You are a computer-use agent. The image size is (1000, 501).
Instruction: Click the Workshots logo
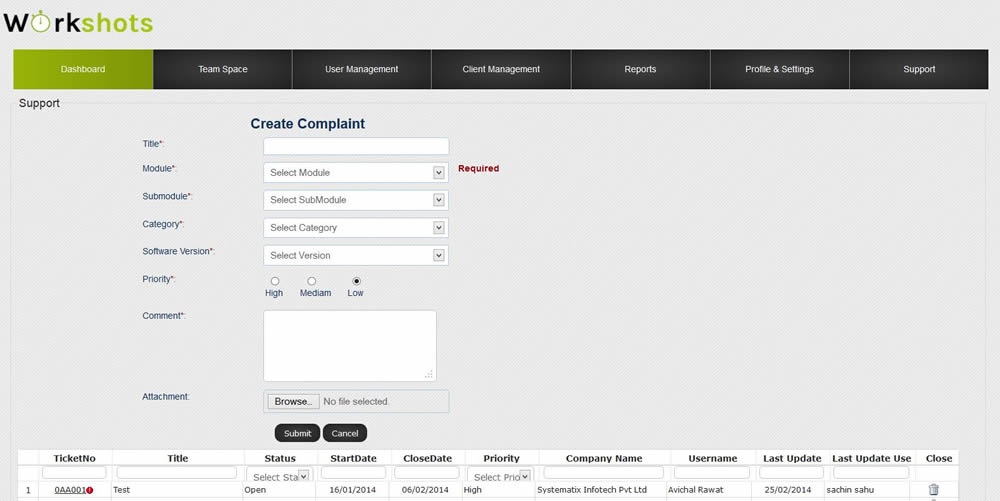point(78,22)
